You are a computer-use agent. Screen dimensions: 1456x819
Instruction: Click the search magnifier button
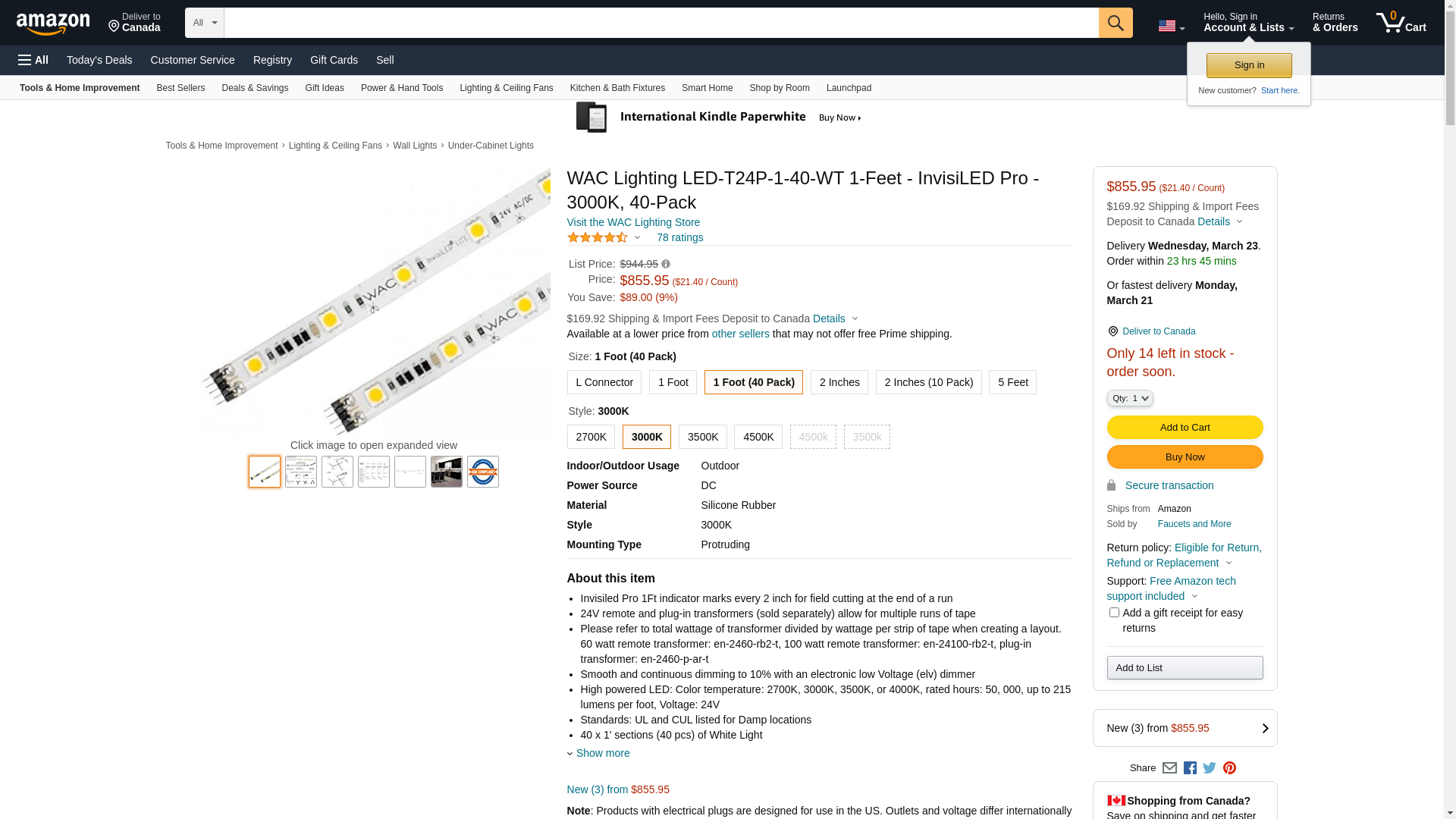pos(1115,23)
